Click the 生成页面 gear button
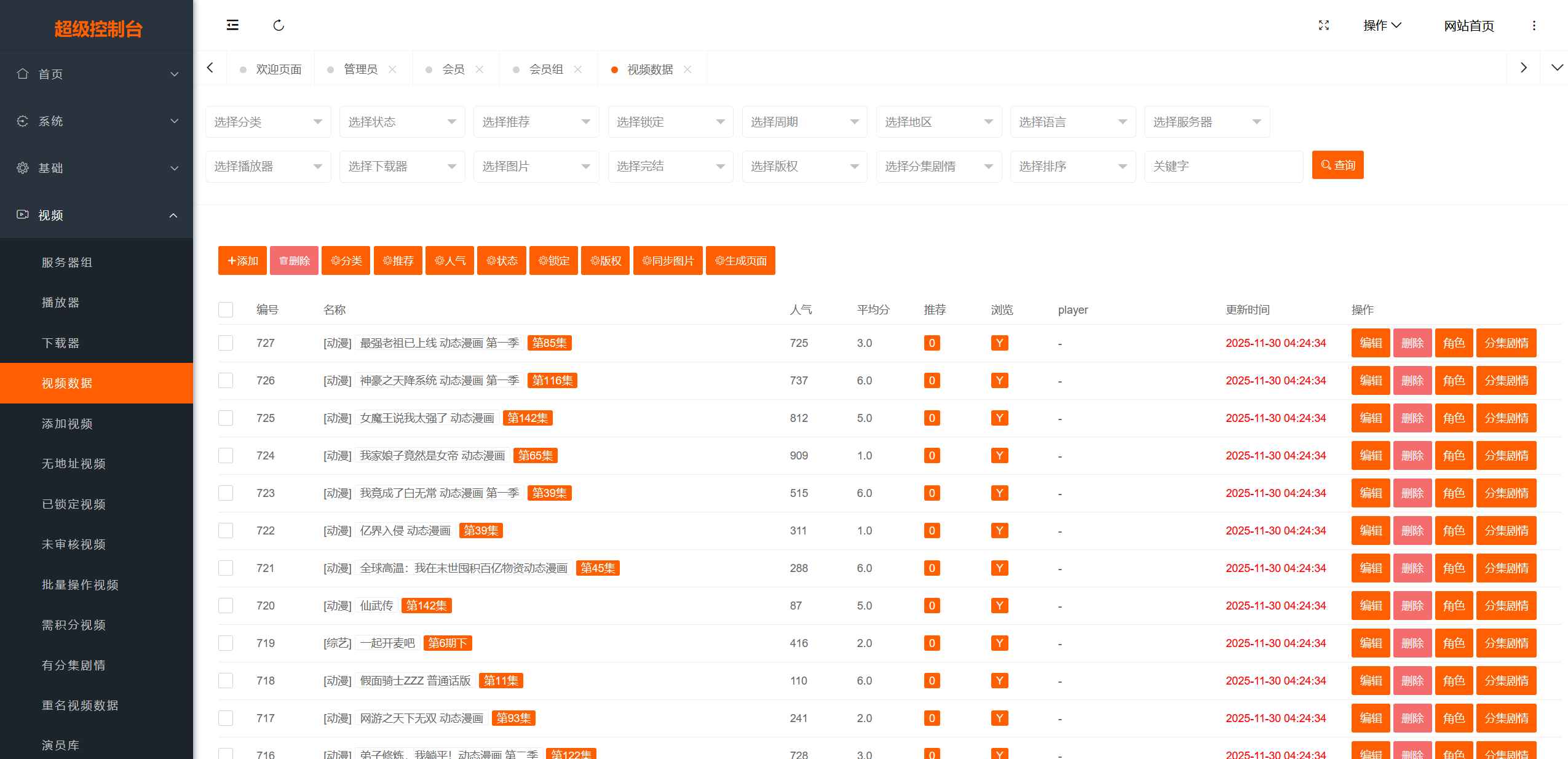This screenshot has height=759, width=1568. pyautogui.click(x=740, y=261)
